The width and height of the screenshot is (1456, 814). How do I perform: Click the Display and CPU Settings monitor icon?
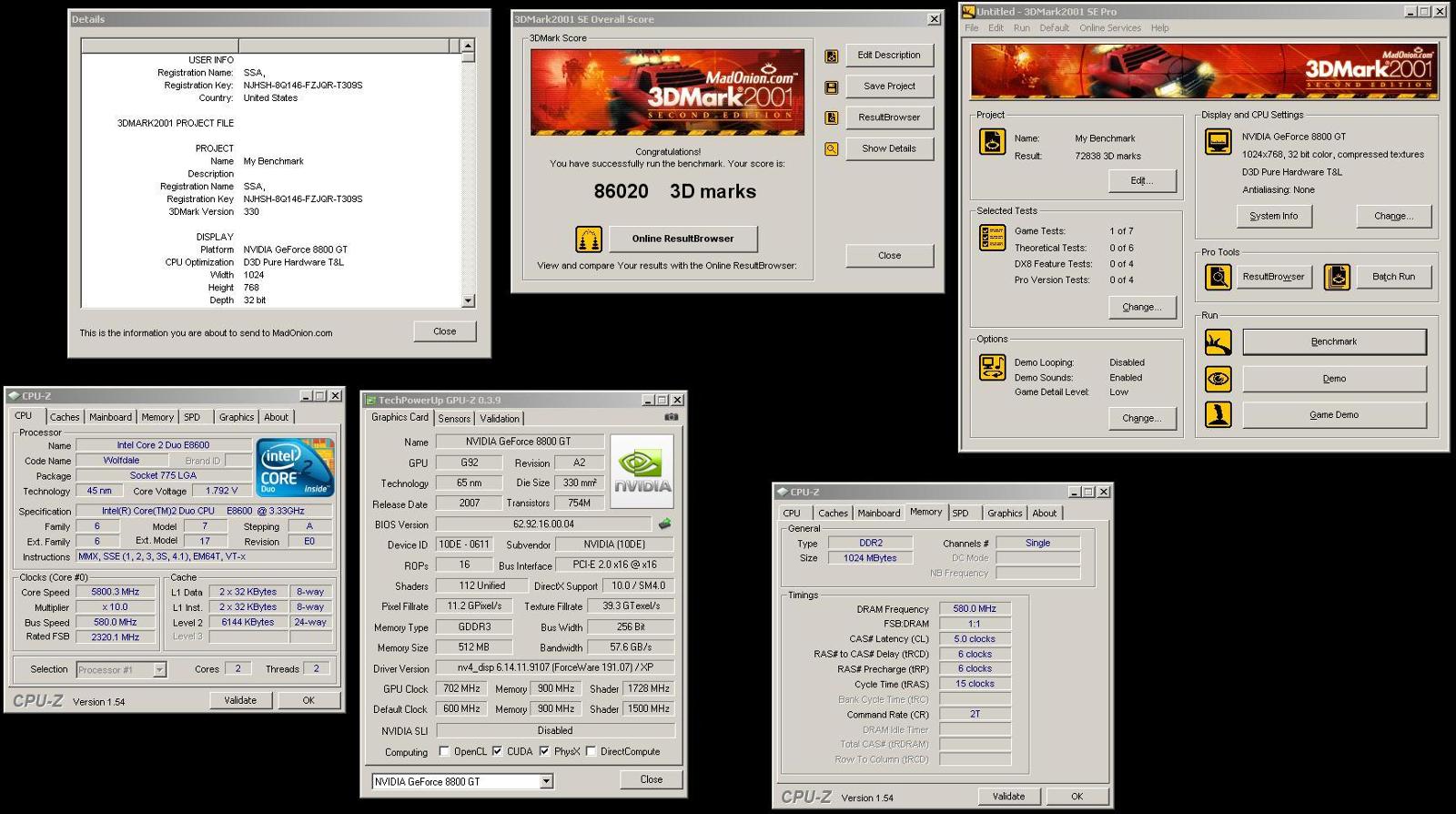pos(1218,142)
